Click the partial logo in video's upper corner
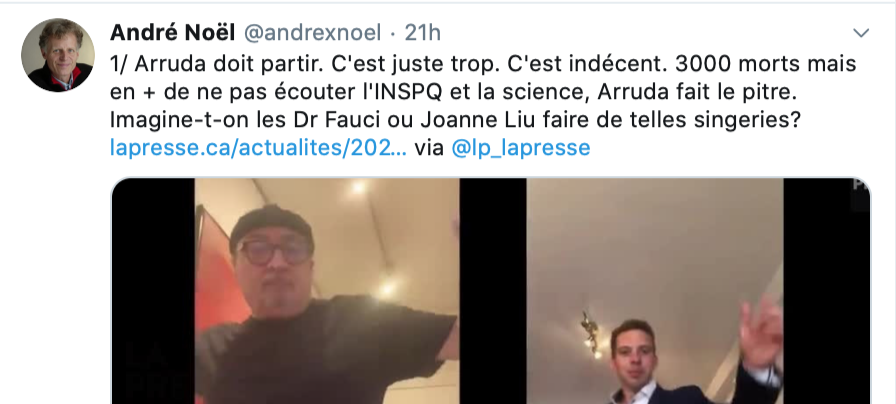 click(x=859, y=186)
